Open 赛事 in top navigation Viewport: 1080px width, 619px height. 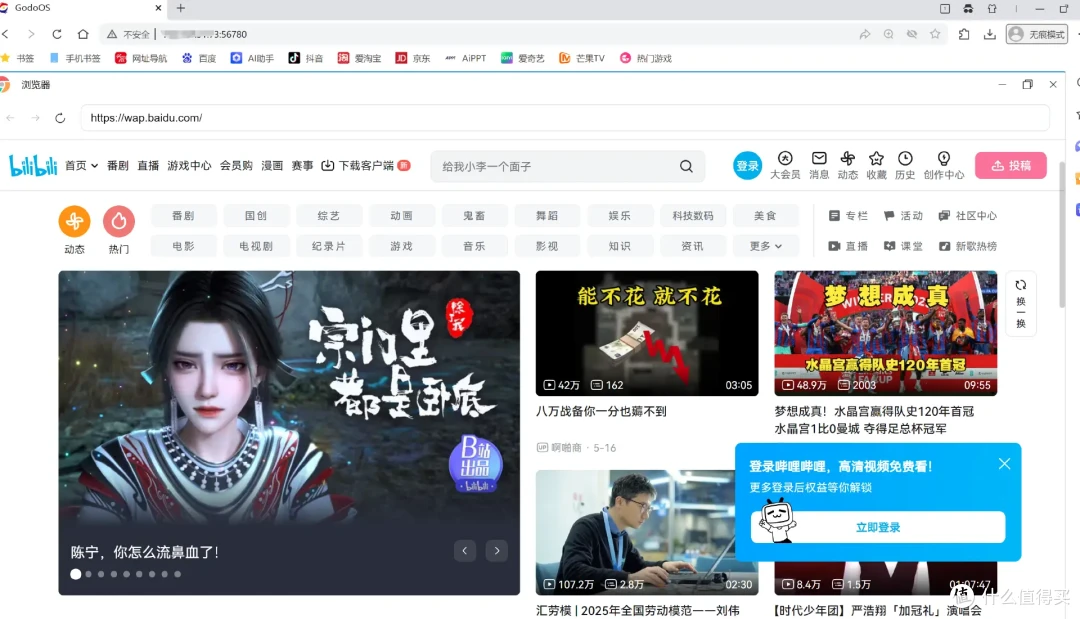pos(302,165)
